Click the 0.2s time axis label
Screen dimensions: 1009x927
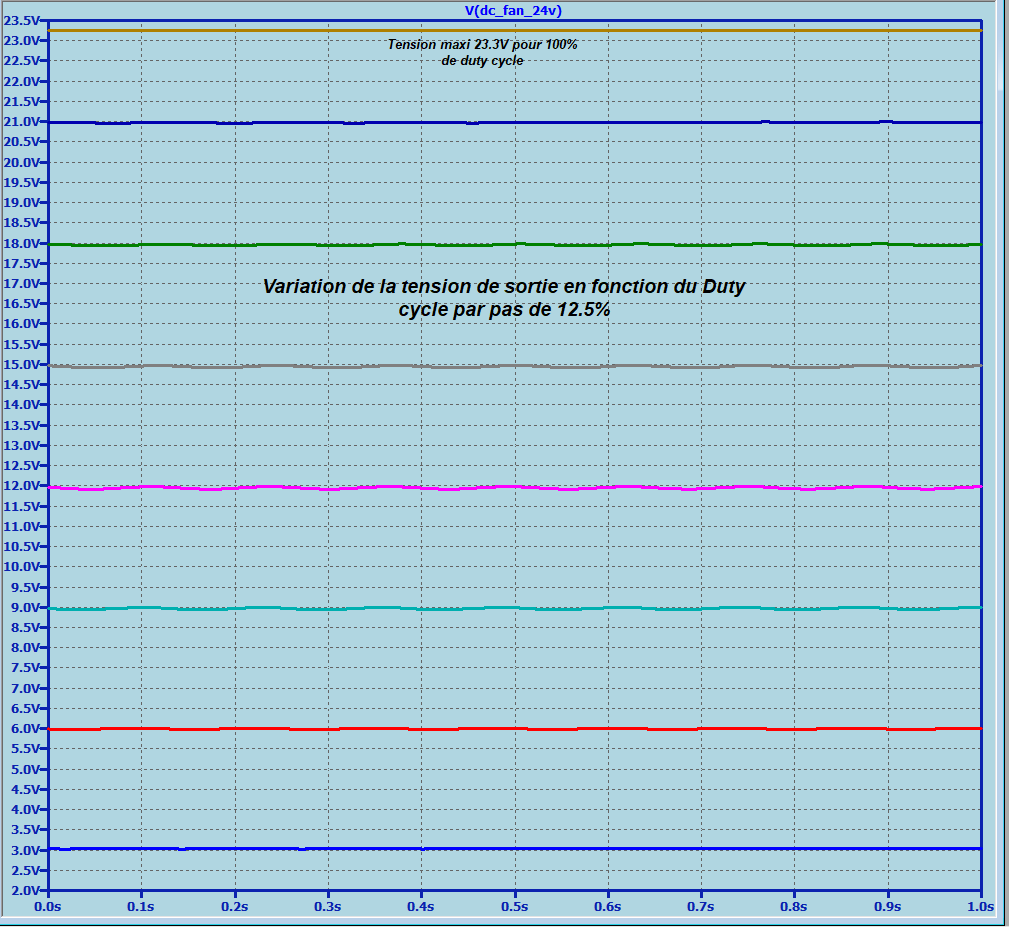coord(234,907)
